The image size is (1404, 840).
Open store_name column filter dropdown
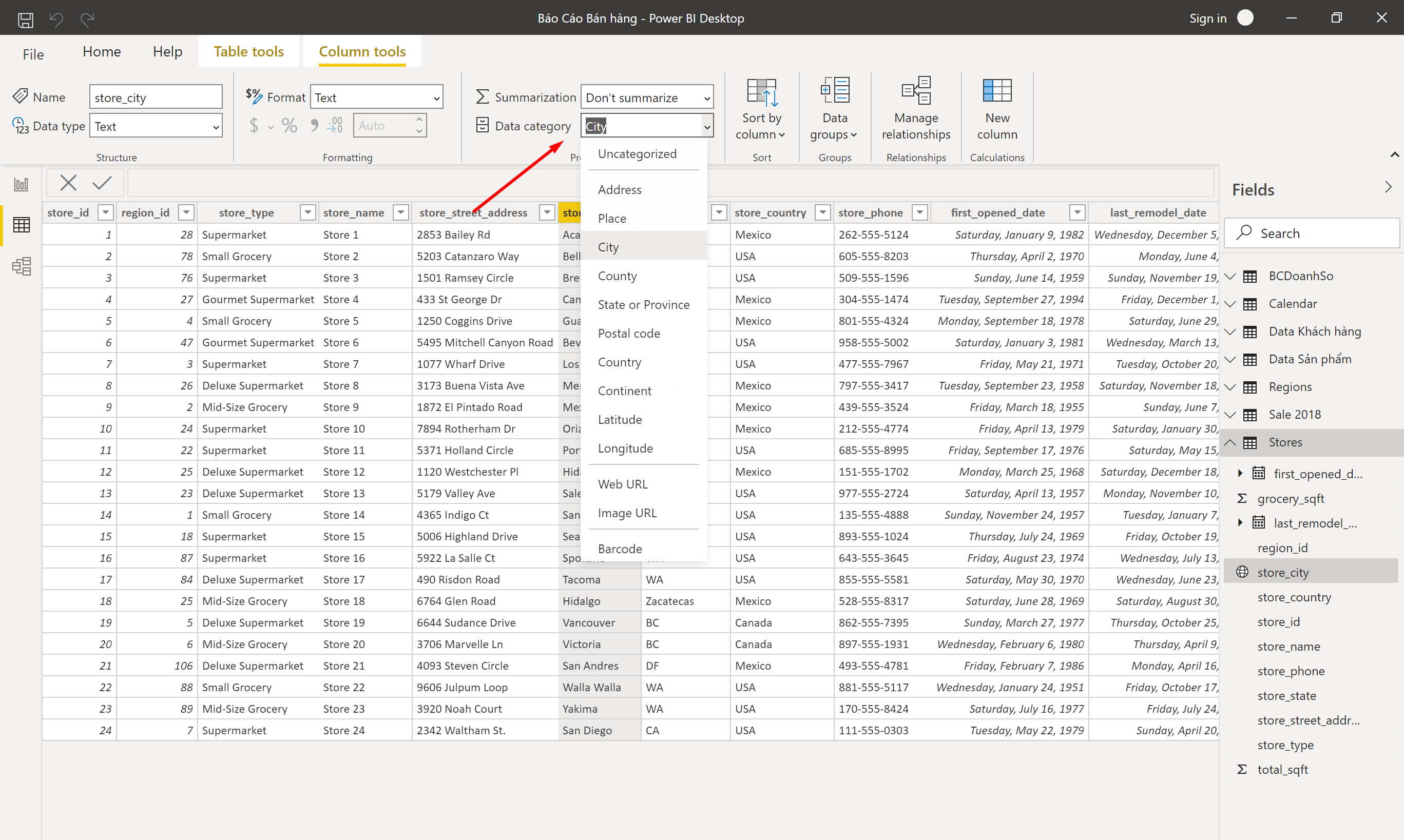(401, 213)
